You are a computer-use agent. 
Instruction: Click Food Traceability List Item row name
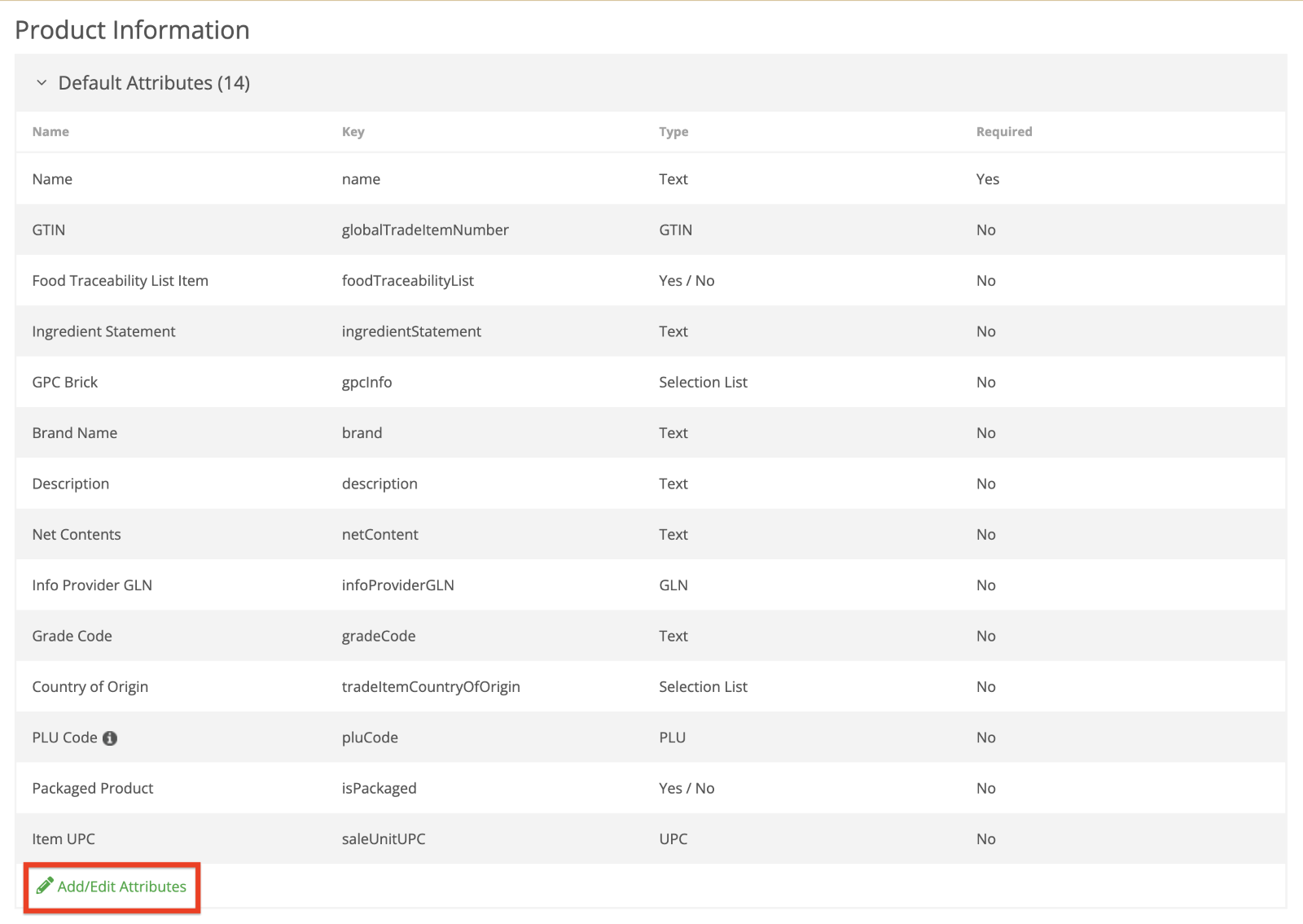pos(121,281)
